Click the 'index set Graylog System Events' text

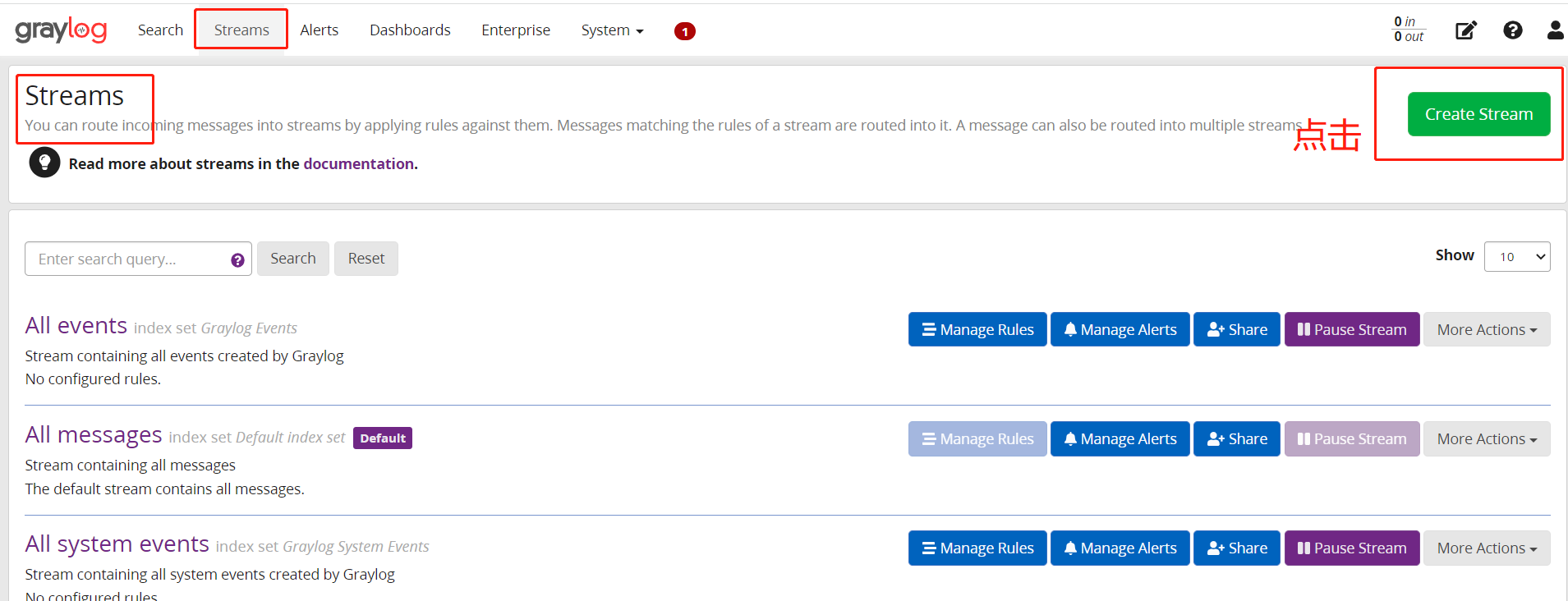point(322,547)
